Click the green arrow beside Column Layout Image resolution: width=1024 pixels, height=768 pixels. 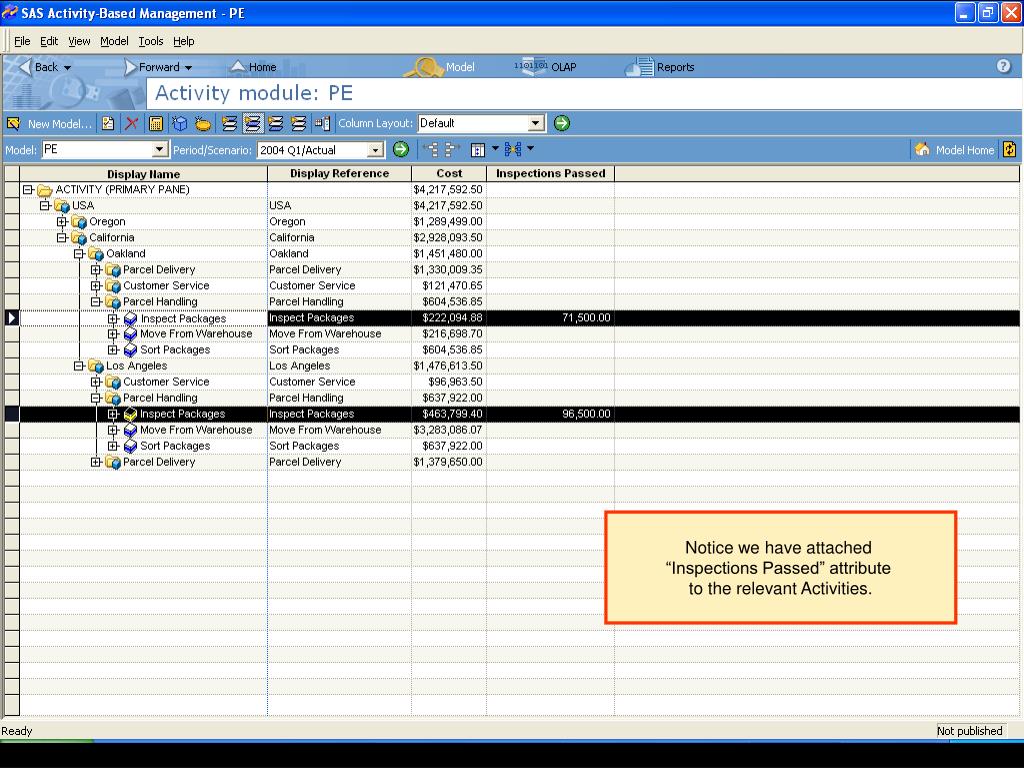(562, 123)
